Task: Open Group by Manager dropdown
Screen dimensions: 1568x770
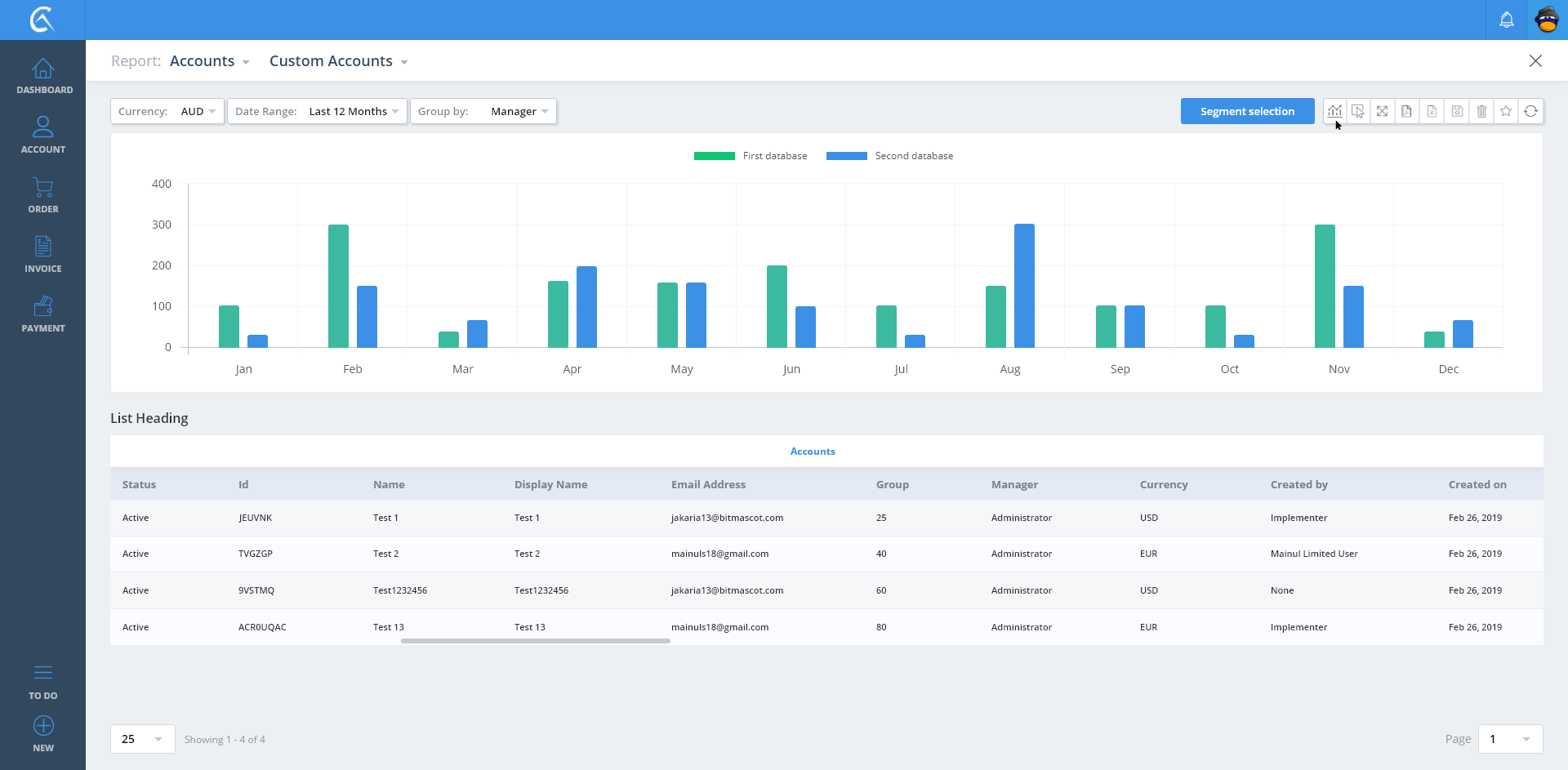Action: [x=483, y=111]
